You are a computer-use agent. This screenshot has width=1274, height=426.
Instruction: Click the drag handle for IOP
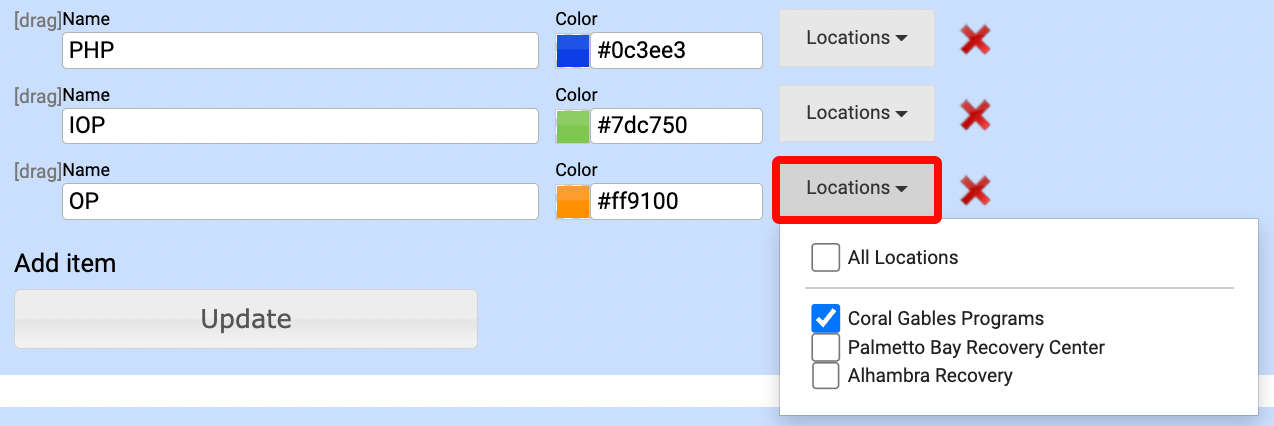tap(37, 95)
